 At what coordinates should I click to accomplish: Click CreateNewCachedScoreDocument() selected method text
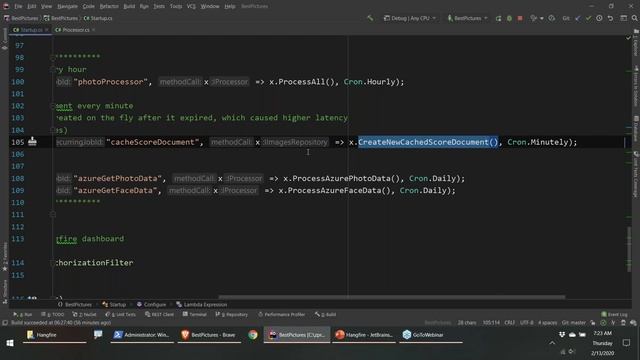pyautogui.click(x=428, y=142)
